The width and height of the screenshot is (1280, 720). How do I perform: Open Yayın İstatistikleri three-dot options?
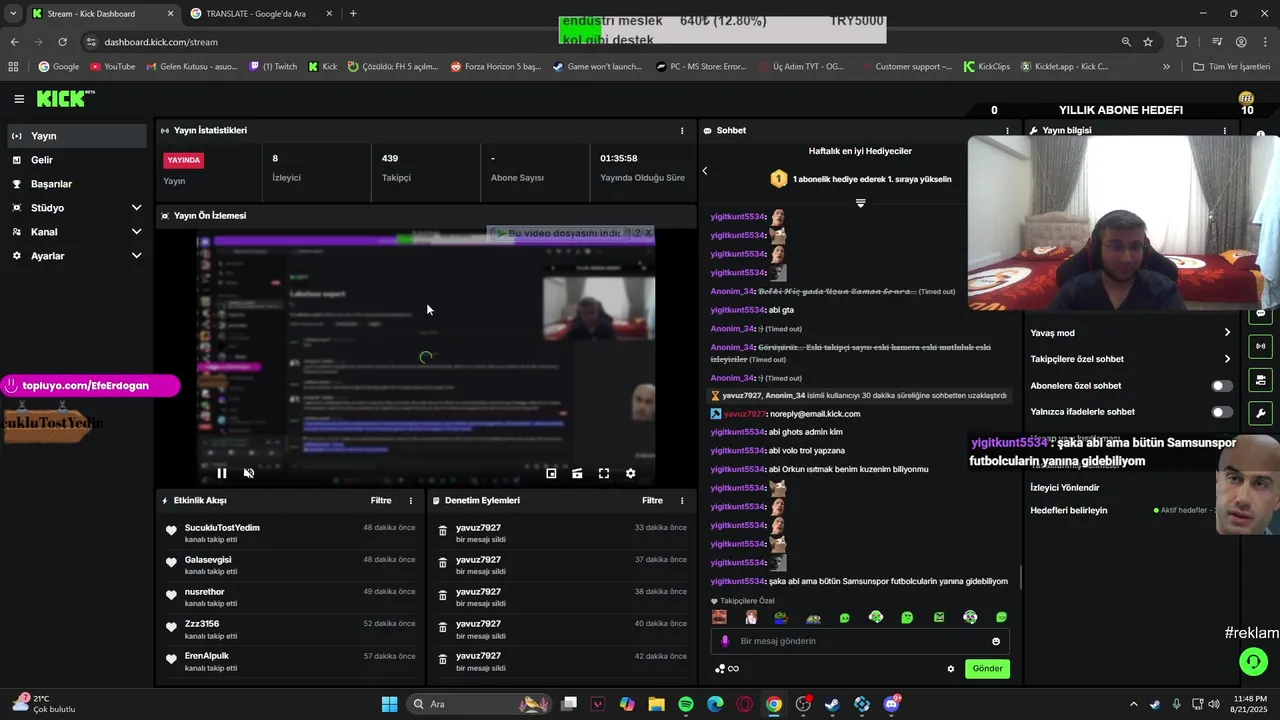point(682,131)
